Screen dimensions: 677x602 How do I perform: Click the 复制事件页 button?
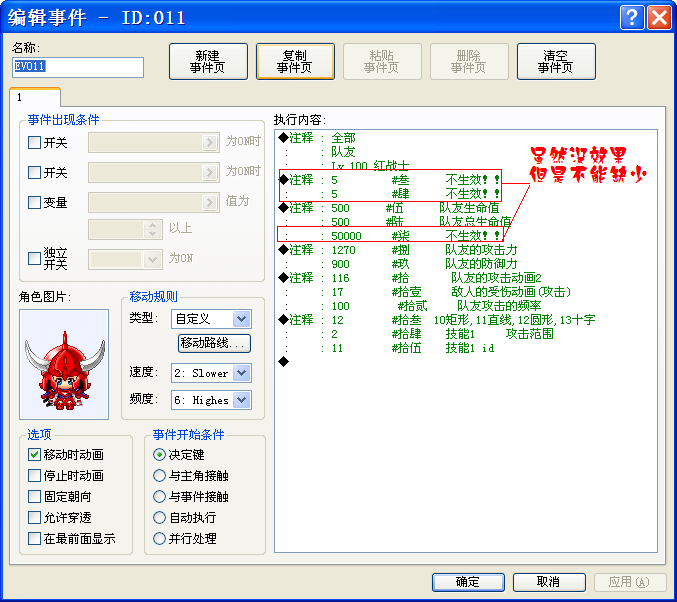295,61
